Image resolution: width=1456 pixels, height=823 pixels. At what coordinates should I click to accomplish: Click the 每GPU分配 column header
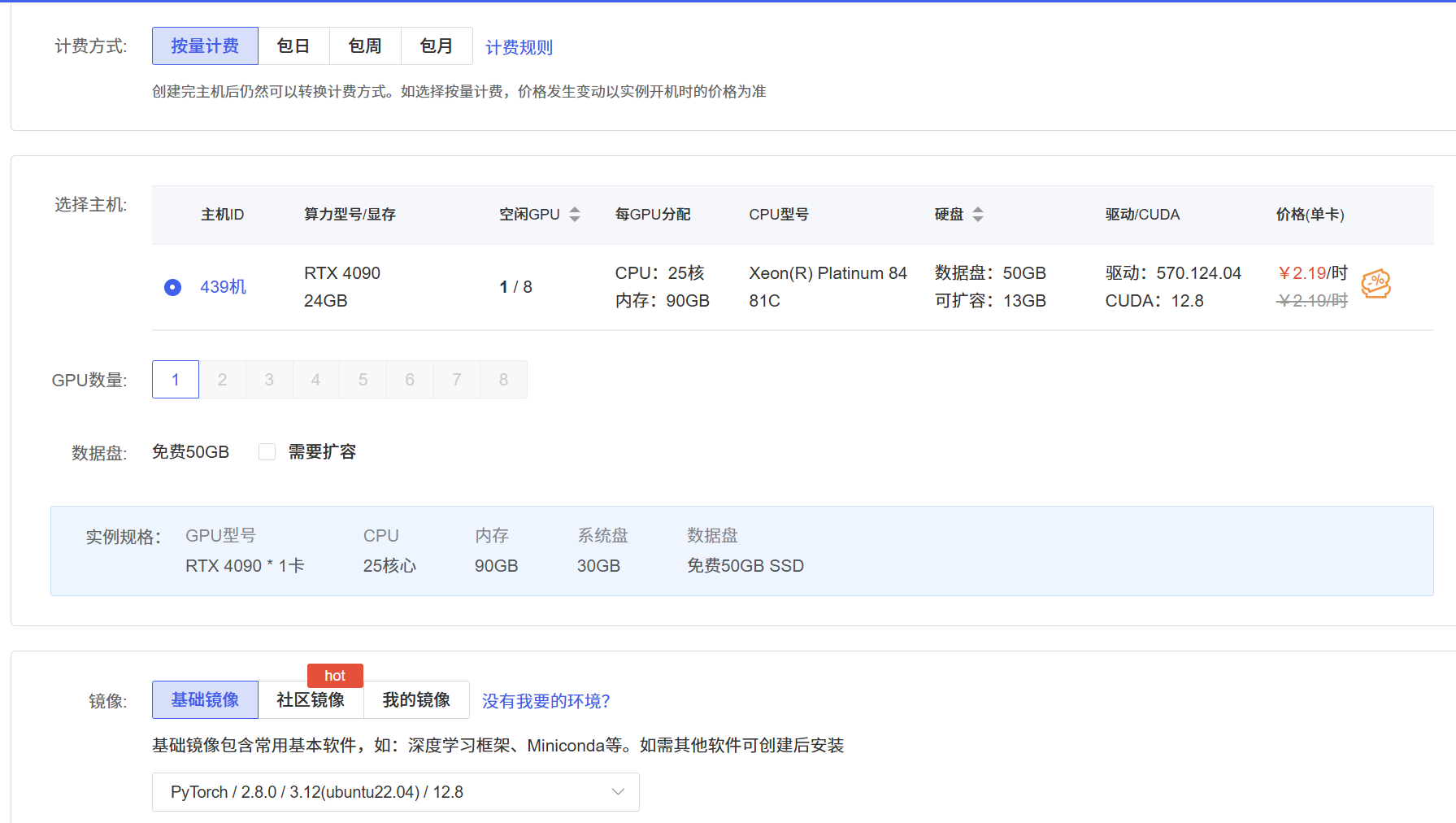[653, 215]
